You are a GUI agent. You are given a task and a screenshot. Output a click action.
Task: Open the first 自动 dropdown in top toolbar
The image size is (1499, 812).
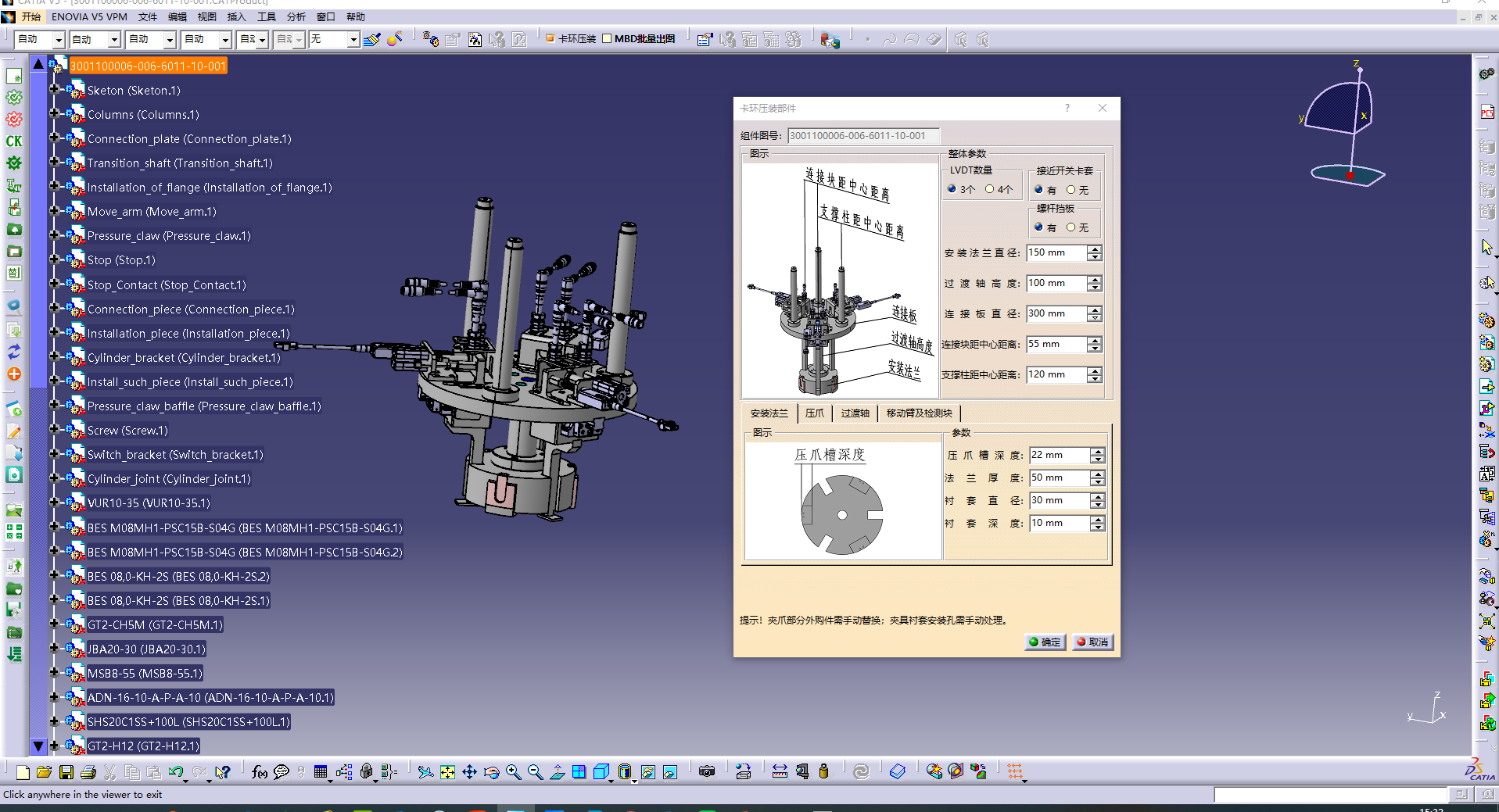[x=59, y=39]
